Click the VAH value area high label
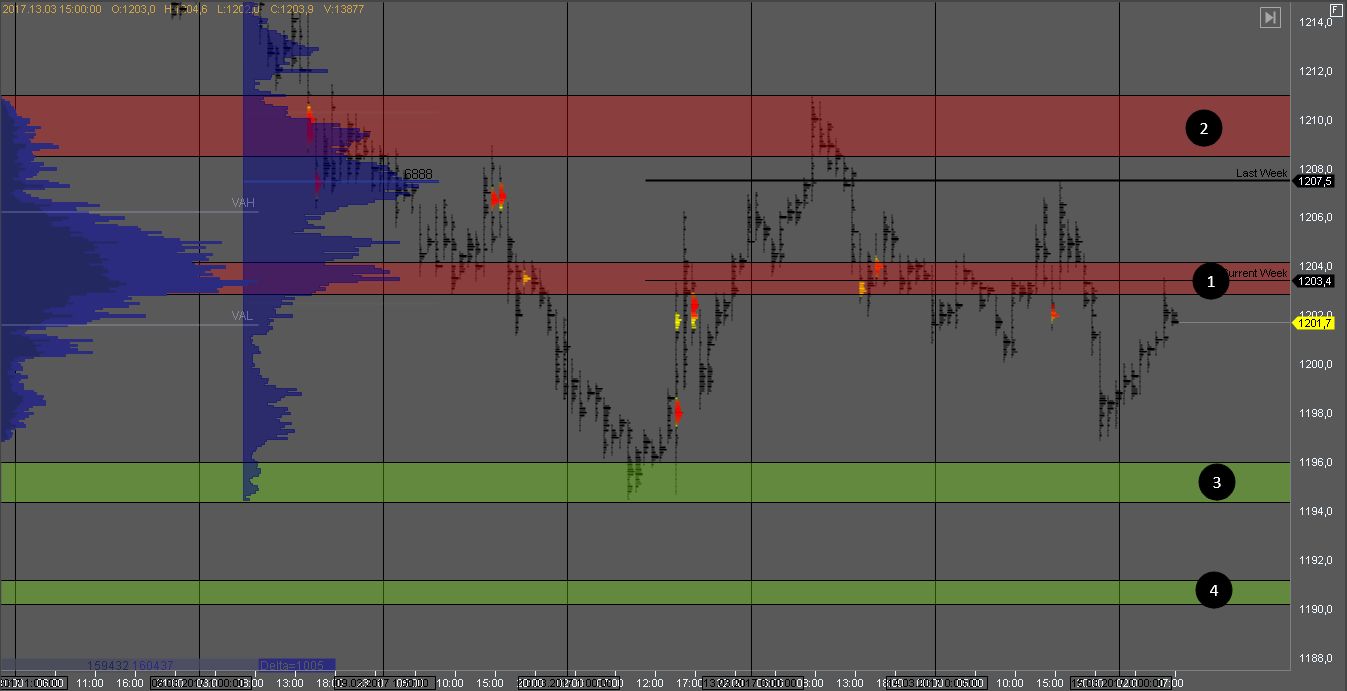This screenshot has height=691, width=1347. pyautogui.click(x=243, y=203)
